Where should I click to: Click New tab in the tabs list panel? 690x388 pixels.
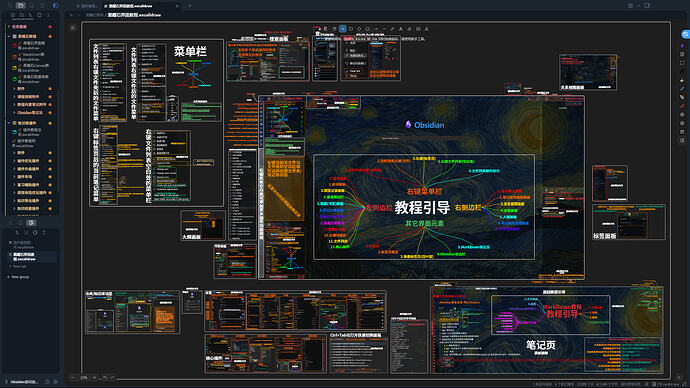click(18, 266)
